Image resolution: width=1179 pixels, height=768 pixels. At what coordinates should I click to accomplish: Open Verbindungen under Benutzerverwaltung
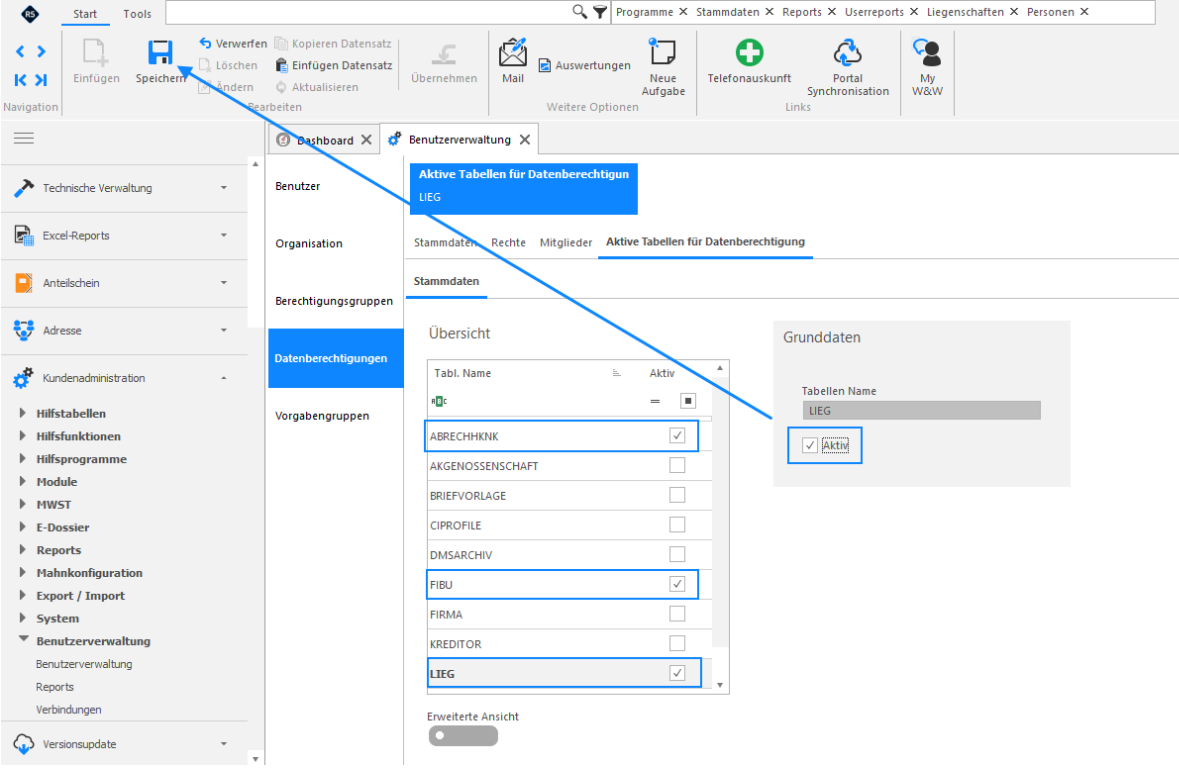(x=68, y=709)
